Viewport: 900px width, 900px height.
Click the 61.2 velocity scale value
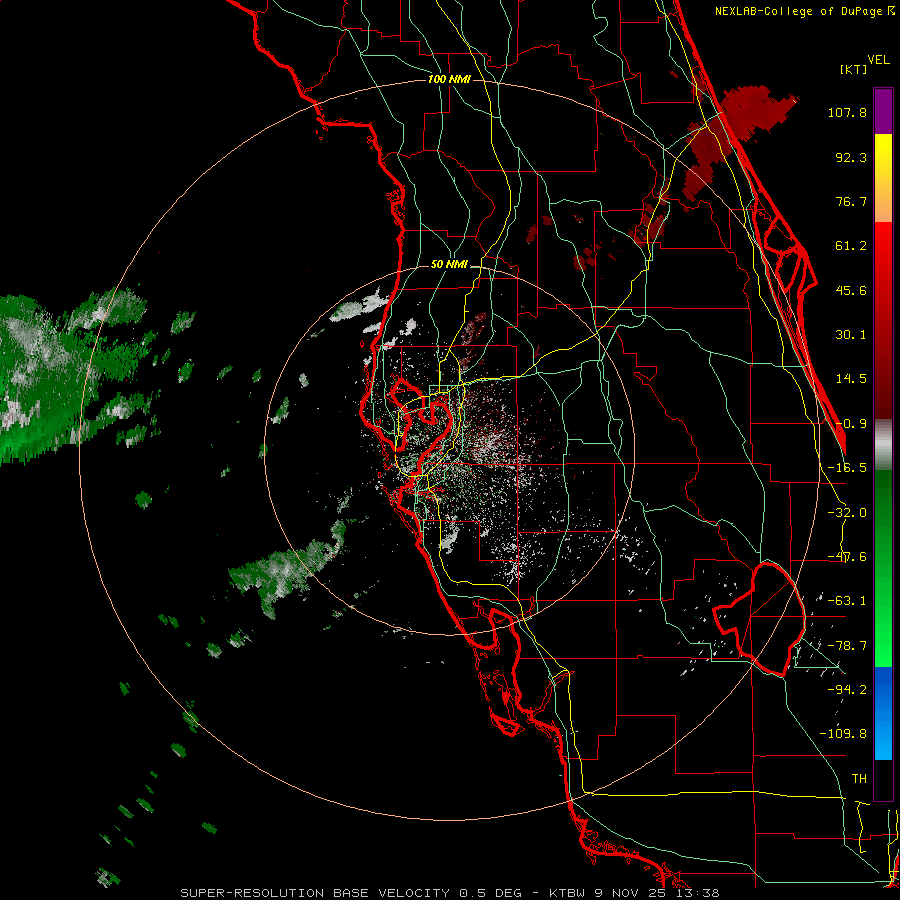point(851,246)
